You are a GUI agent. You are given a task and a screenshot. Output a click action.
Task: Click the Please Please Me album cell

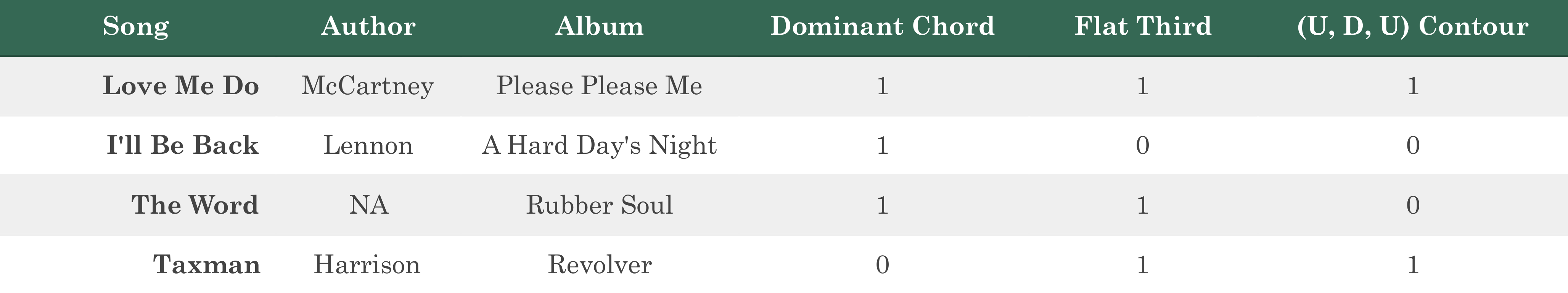tap(600, 86)
